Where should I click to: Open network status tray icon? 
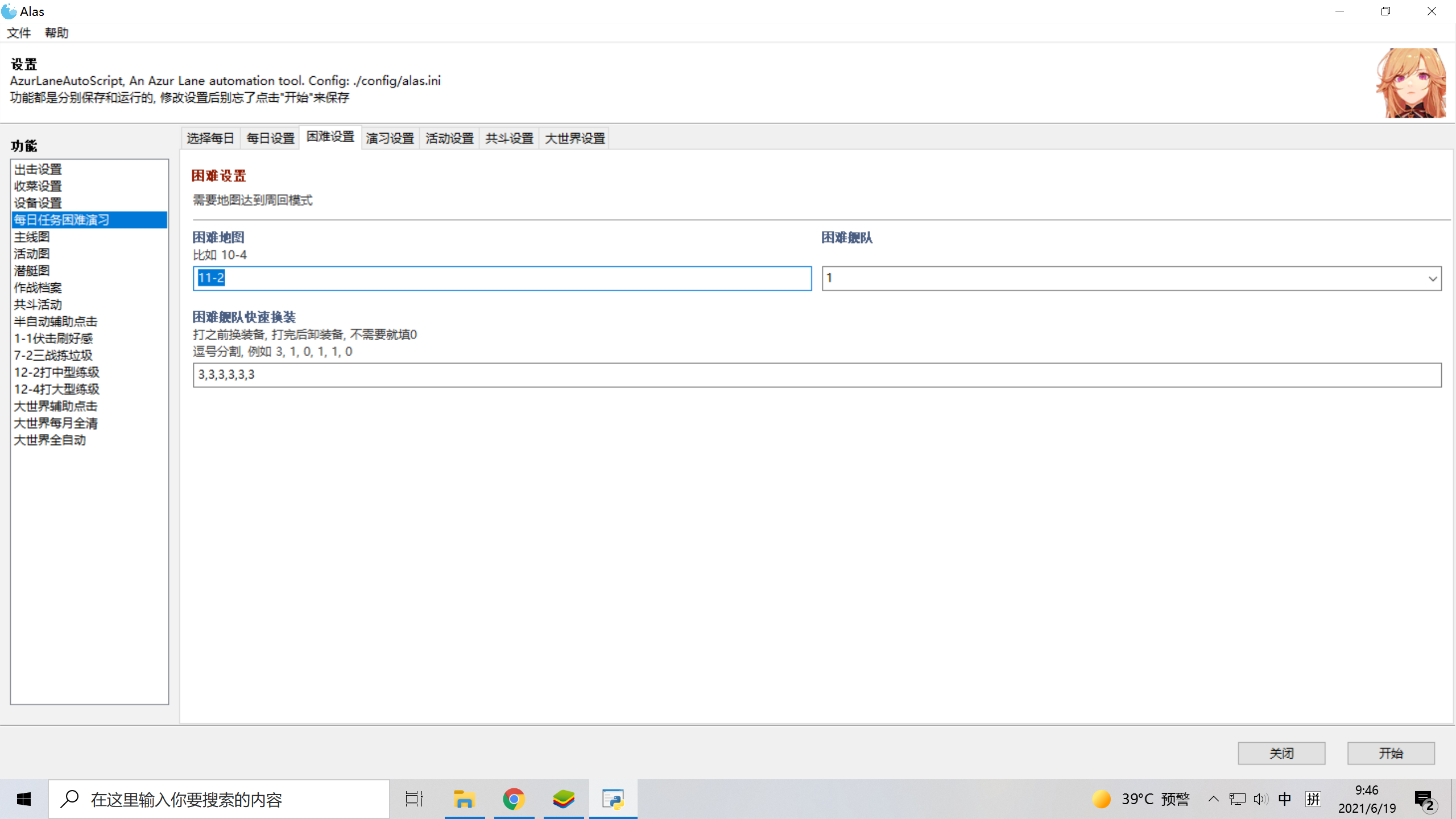tap(1237, 799)
